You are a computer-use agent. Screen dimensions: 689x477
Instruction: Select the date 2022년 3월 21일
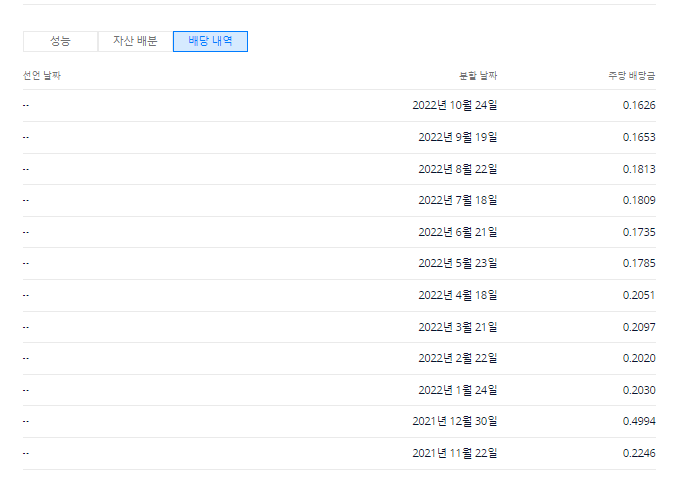point(458,327)
